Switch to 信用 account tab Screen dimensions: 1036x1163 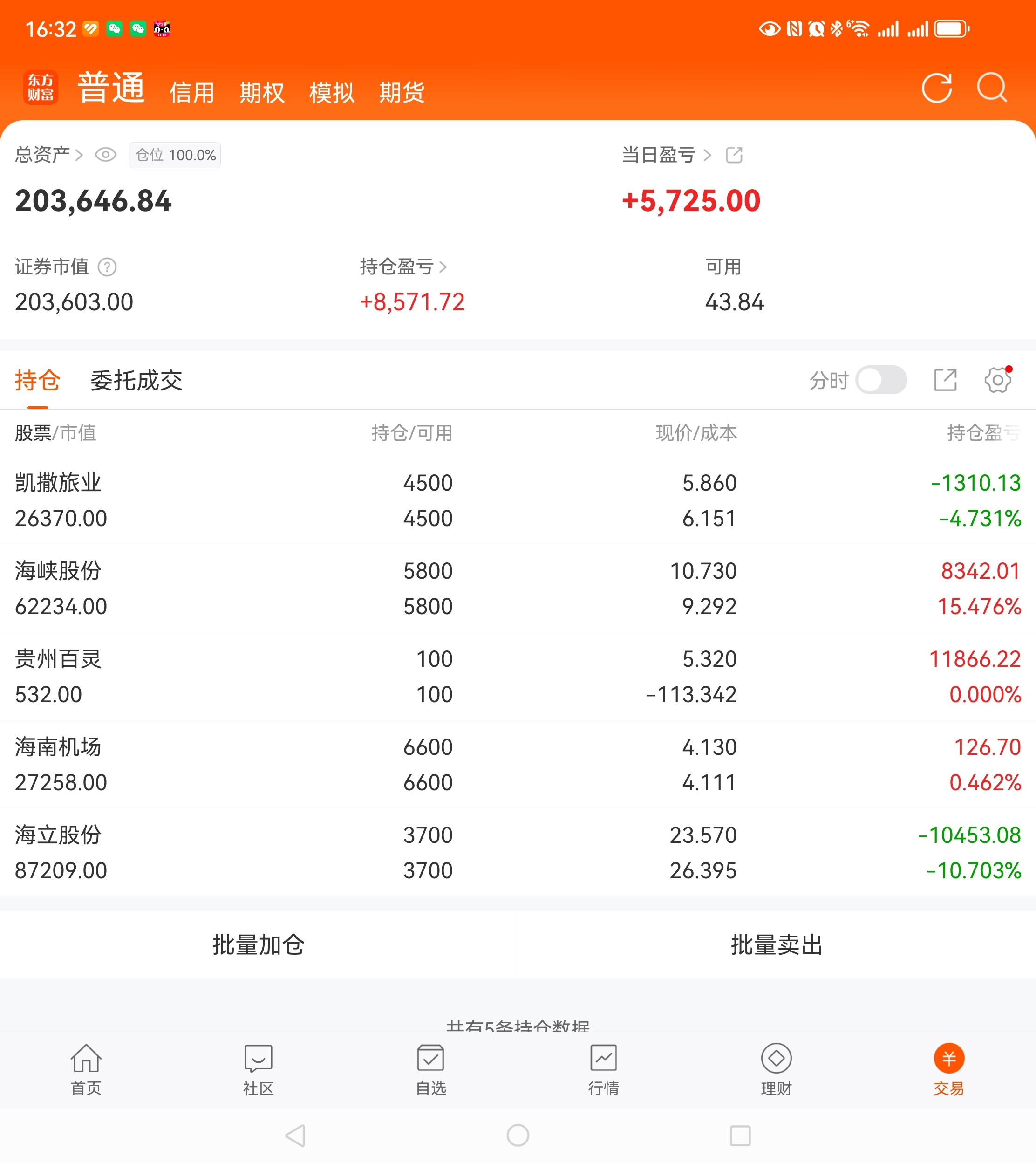click(x=192, y=92)
